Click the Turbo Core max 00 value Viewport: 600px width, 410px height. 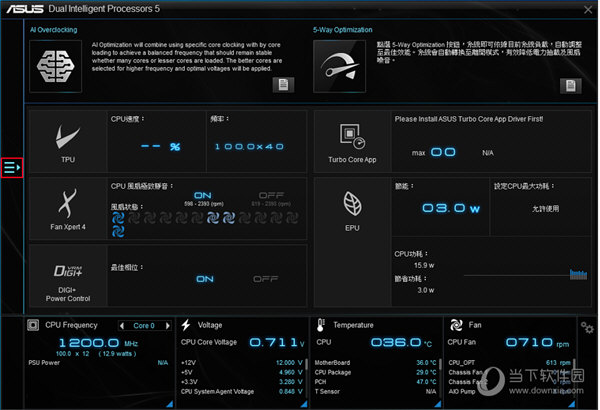pos(443,152)
